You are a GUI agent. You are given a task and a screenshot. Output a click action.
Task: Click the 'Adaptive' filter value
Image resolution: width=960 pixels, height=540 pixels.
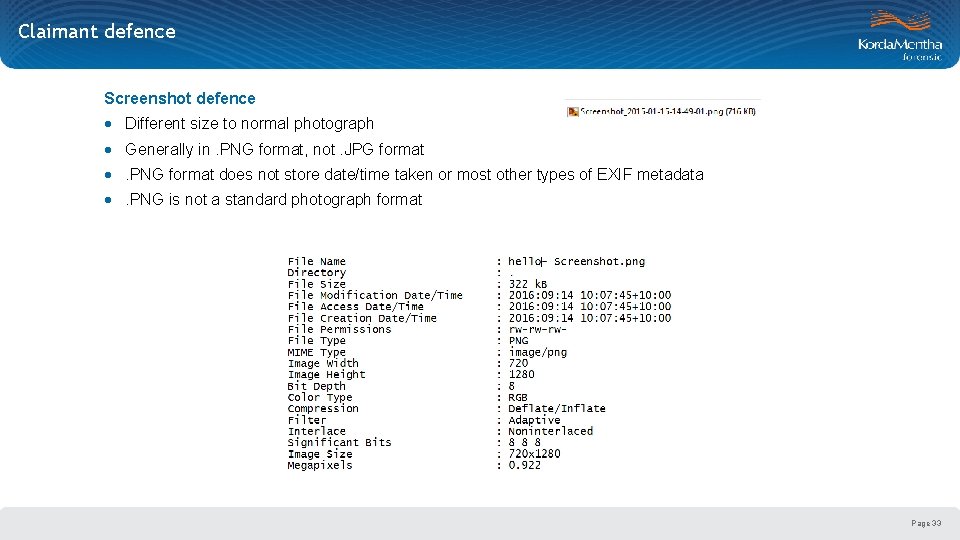[534, 420]
